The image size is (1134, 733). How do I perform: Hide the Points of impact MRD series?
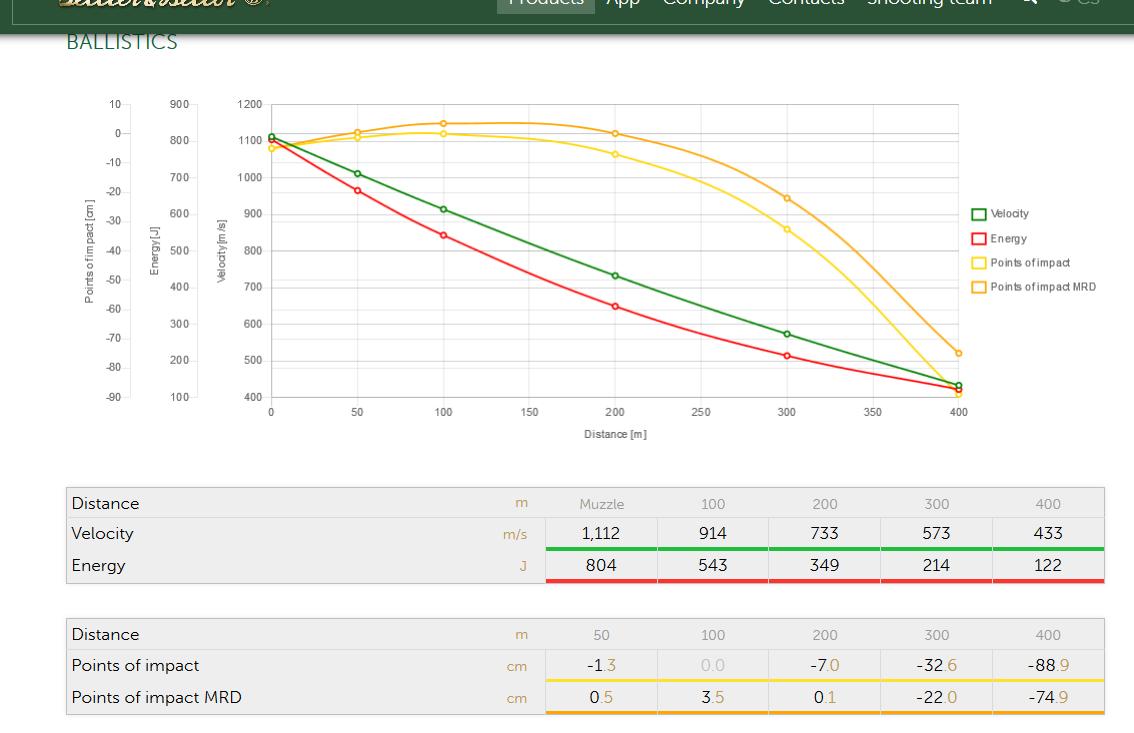[1042, 287]
